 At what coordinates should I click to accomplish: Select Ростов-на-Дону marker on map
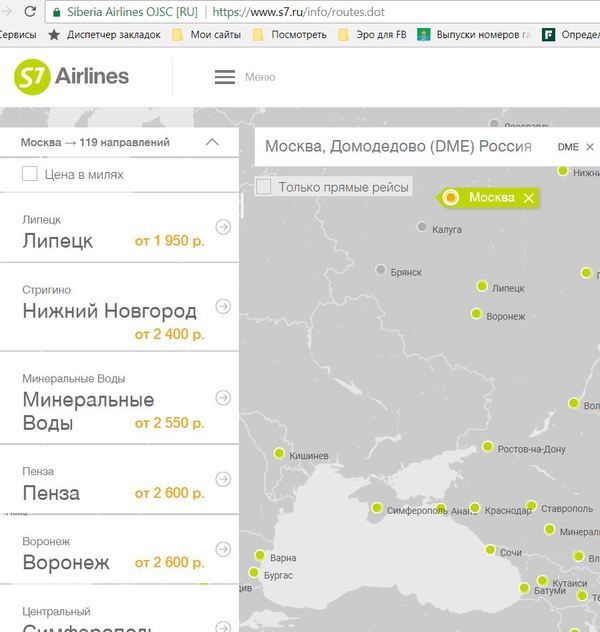pyautogui.click(x=488, y=447)
